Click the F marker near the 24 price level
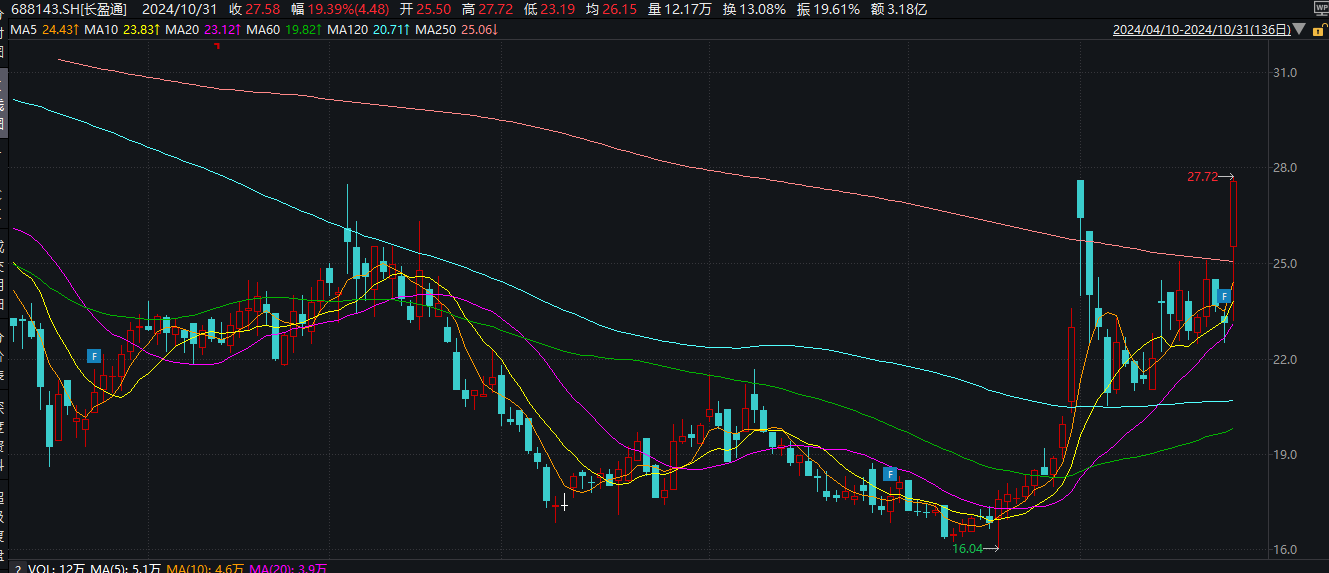This screenshot has height=573, width=1329. (x=1223, y=296)
